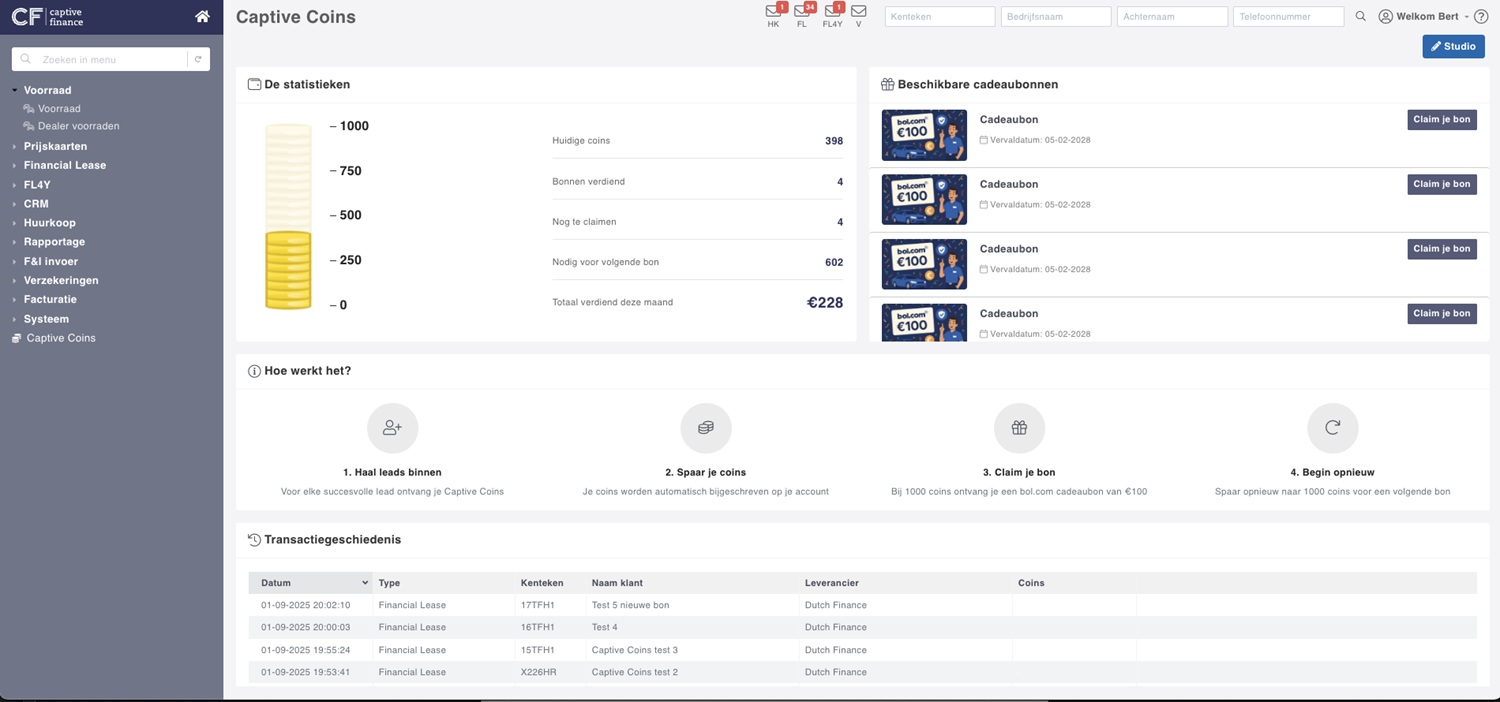Select Dealer voorraden submenu item
The width and height of the screenshot is (1500, 702).
78,126
